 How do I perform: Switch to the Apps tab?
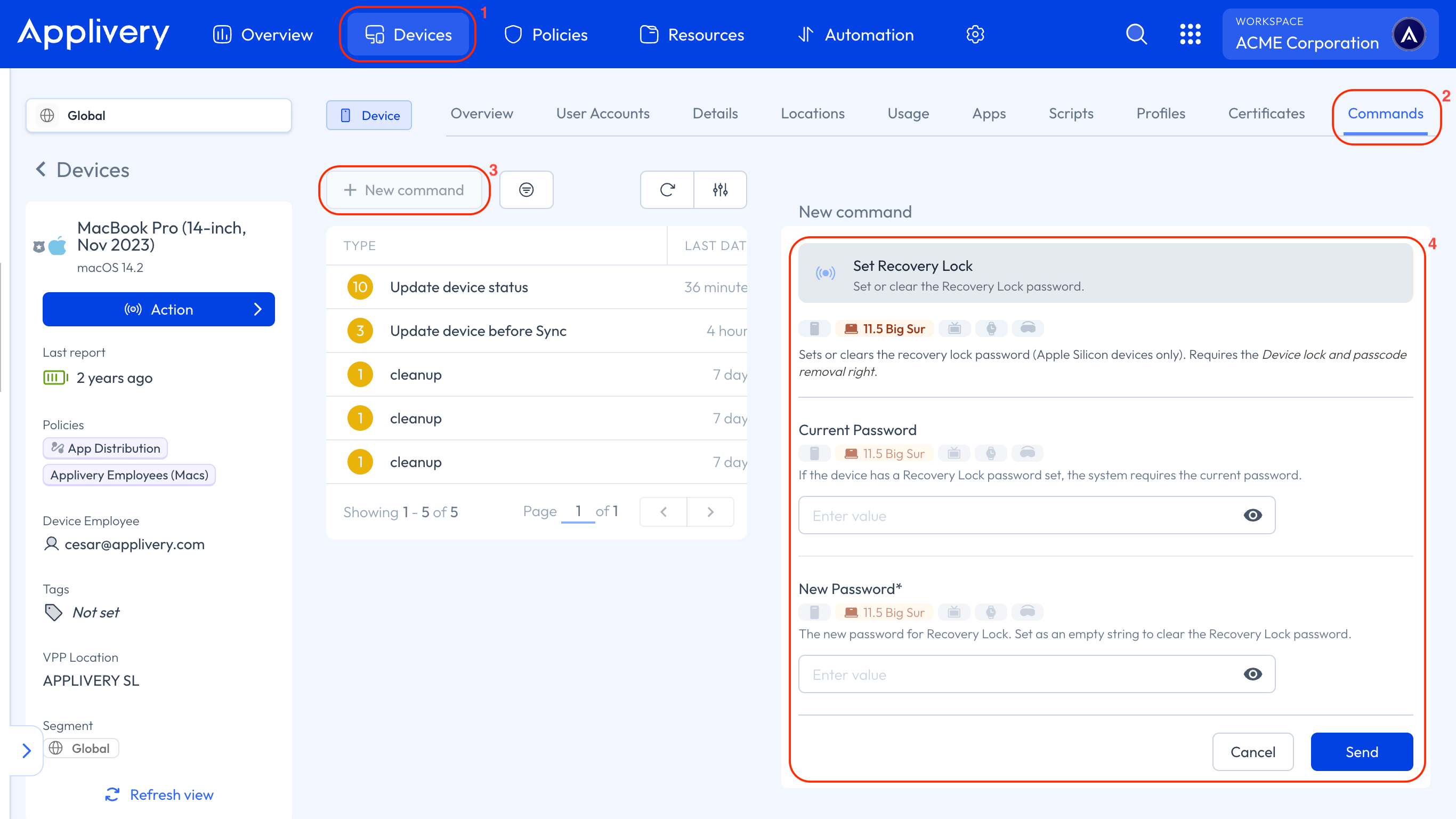989,114
